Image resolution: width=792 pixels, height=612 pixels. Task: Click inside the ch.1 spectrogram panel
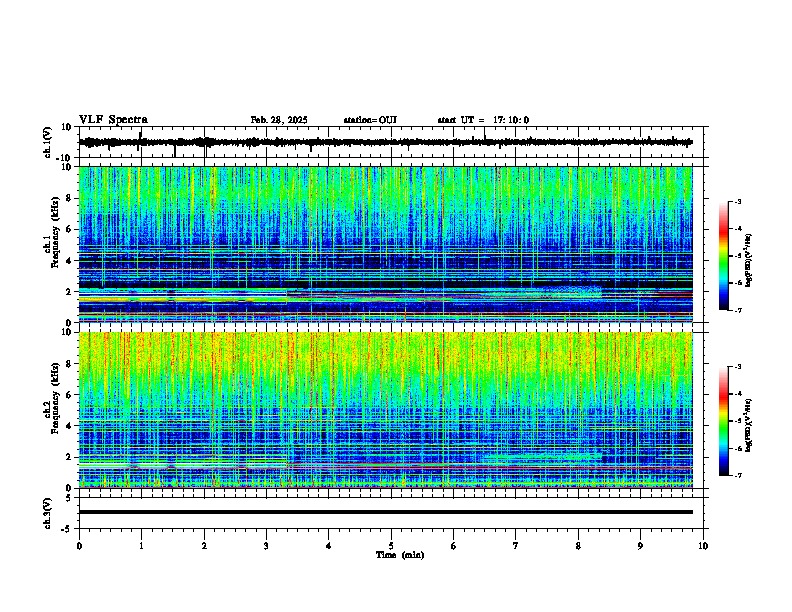coord(386,244)
